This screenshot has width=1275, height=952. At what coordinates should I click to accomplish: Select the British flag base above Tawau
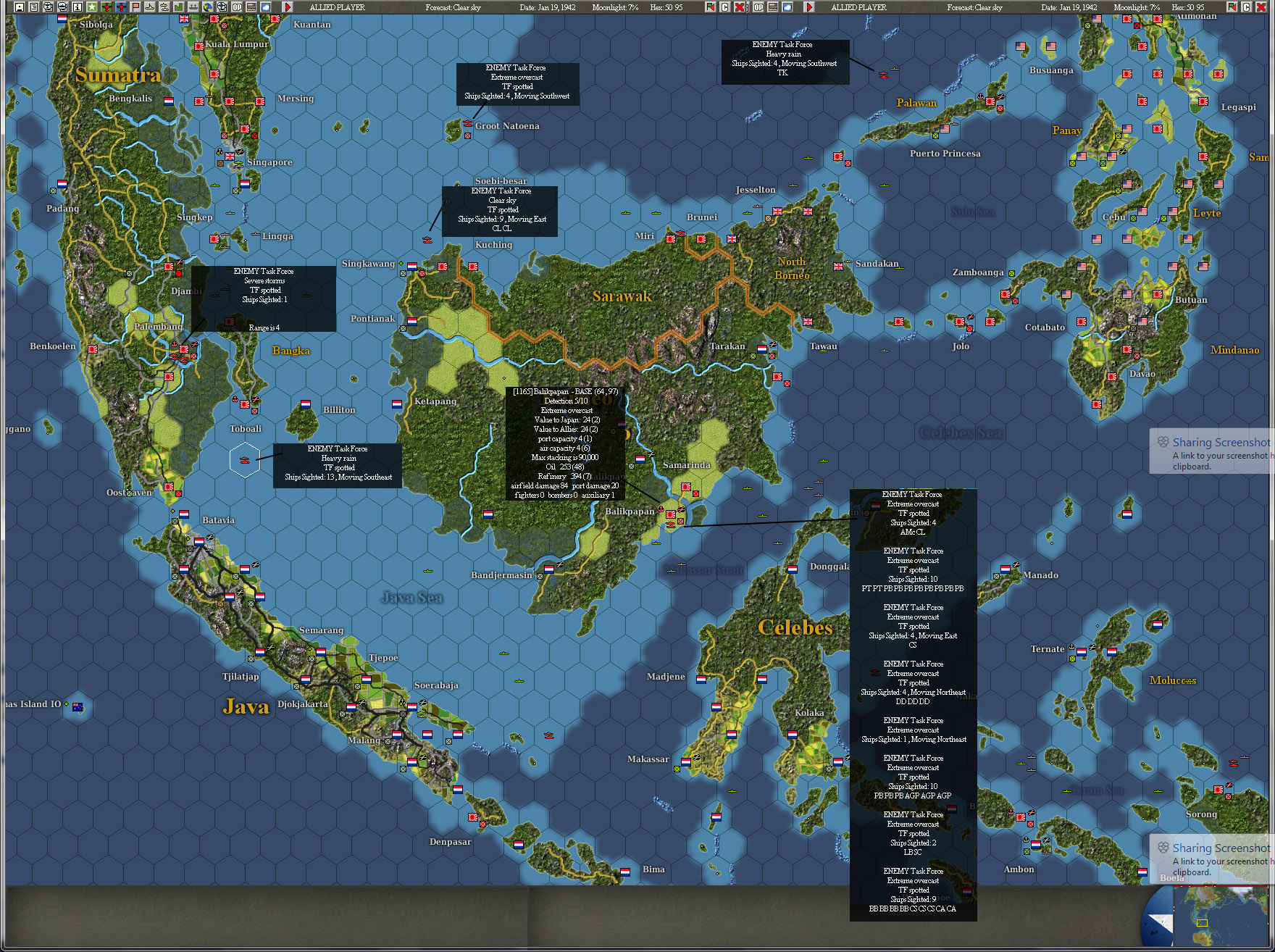pos(808,322)
